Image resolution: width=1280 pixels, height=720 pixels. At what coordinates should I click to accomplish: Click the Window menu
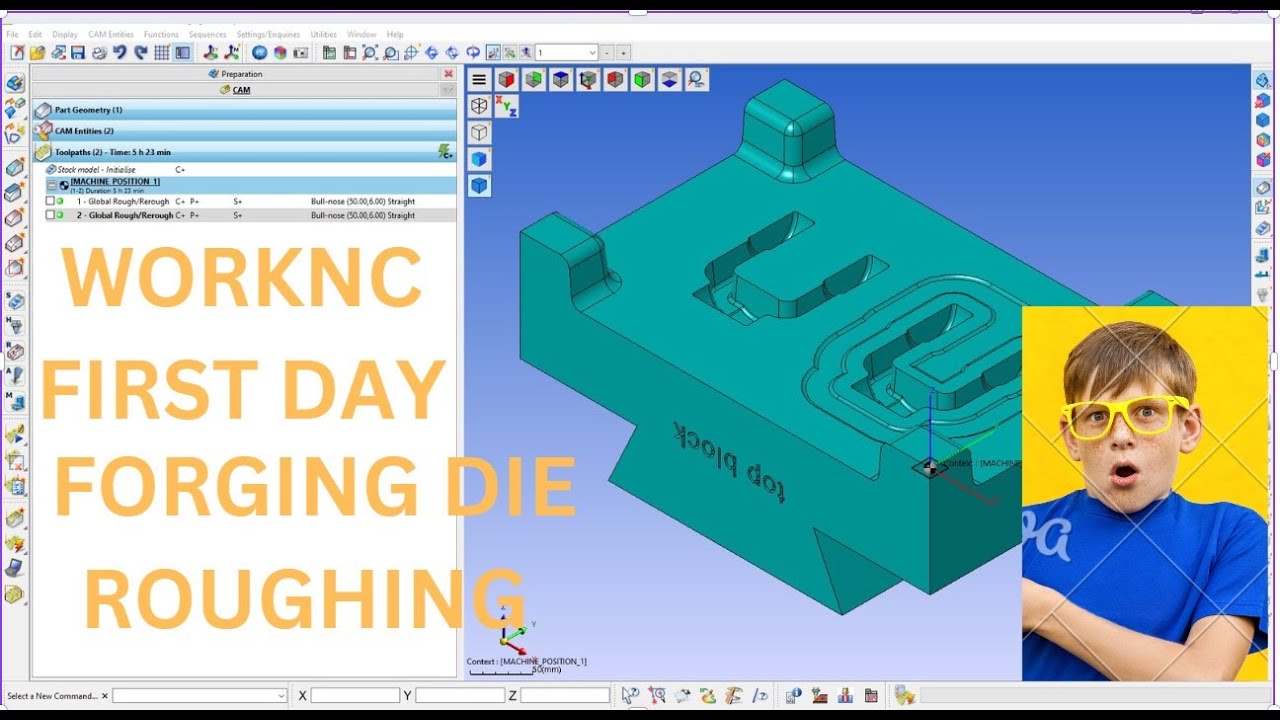(x=362, y=34)
